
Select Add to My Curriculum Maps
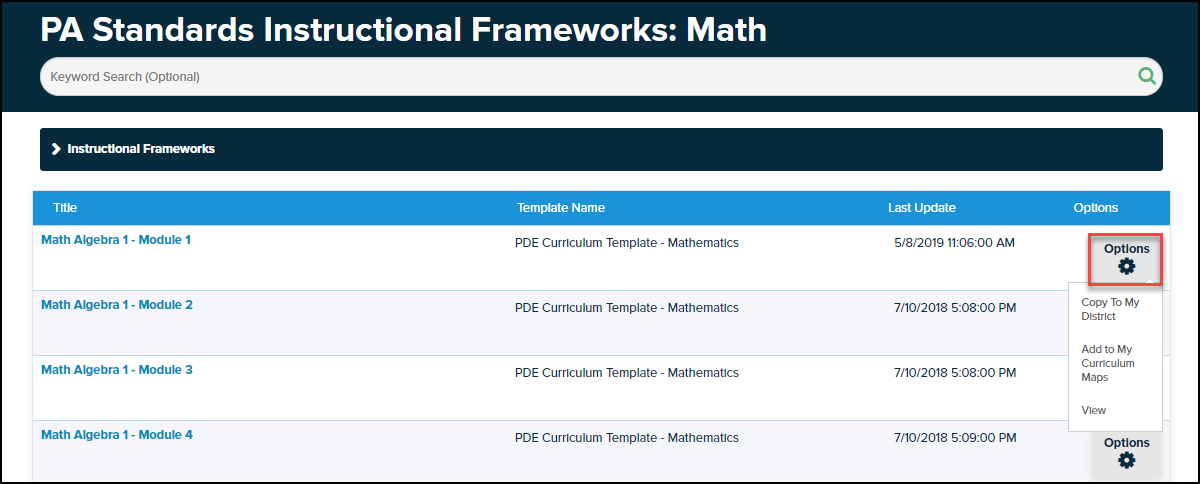1108,363
